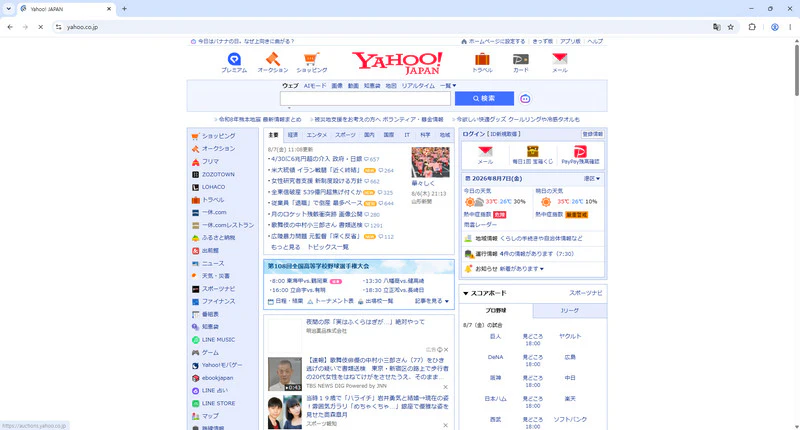Open the region dropdown in weather panel

pos(592,179)
